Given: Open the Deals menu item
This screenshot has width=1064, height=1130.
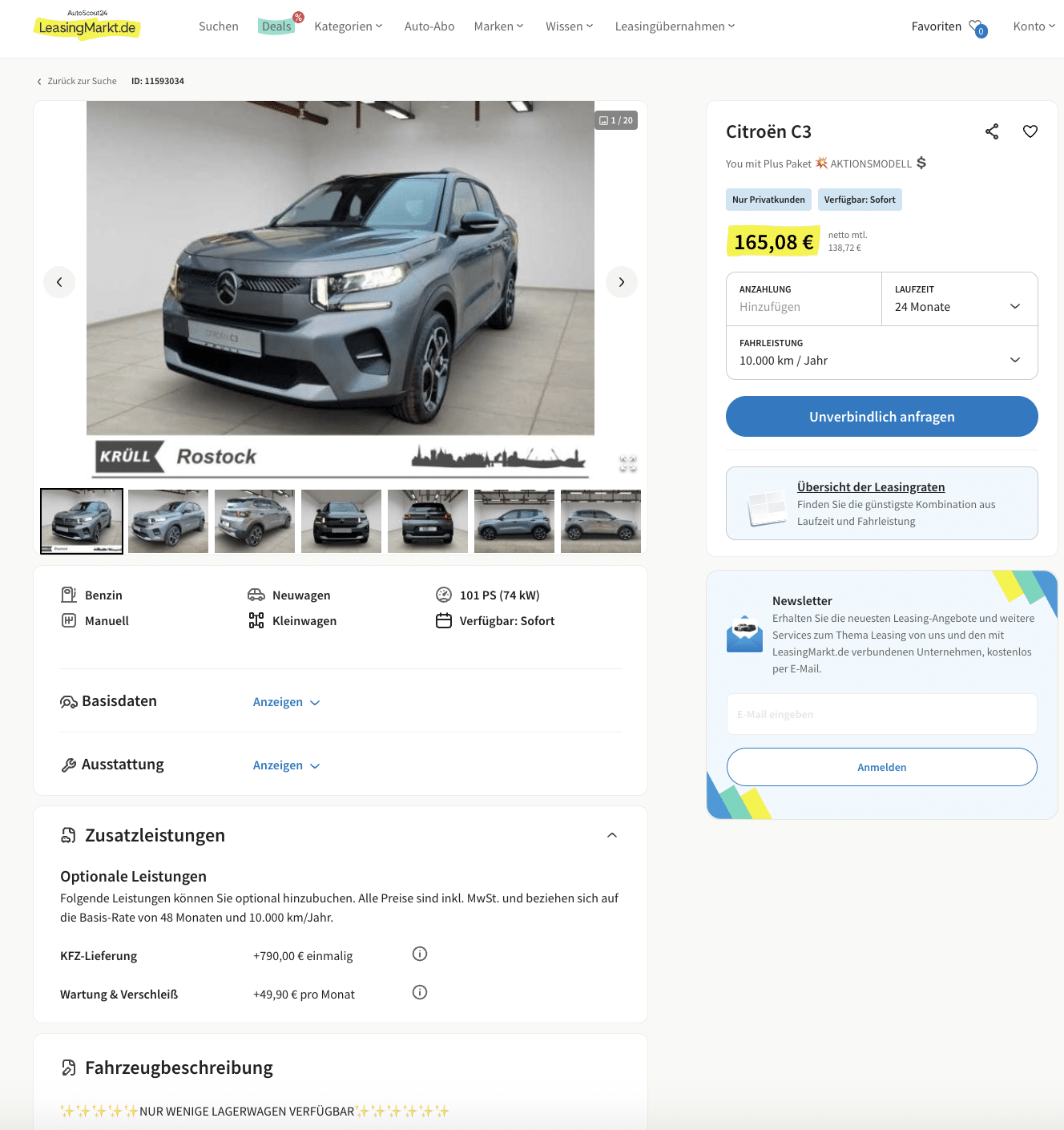Looking at the screenshot, I should click(276, 26).
